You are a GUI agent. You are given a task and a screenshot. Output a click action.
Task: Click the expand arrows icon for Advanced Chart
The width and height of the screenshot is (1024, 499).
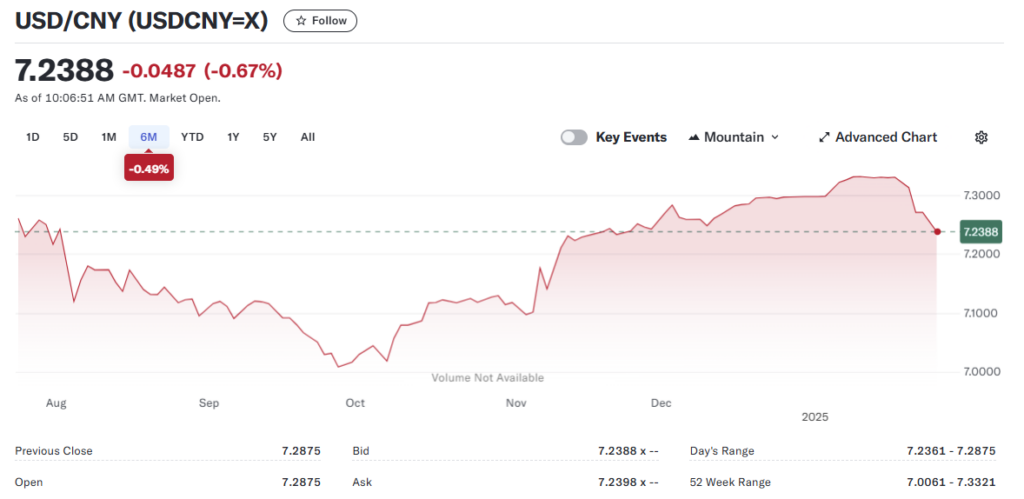pyautogui.click(x=824, y=137)
